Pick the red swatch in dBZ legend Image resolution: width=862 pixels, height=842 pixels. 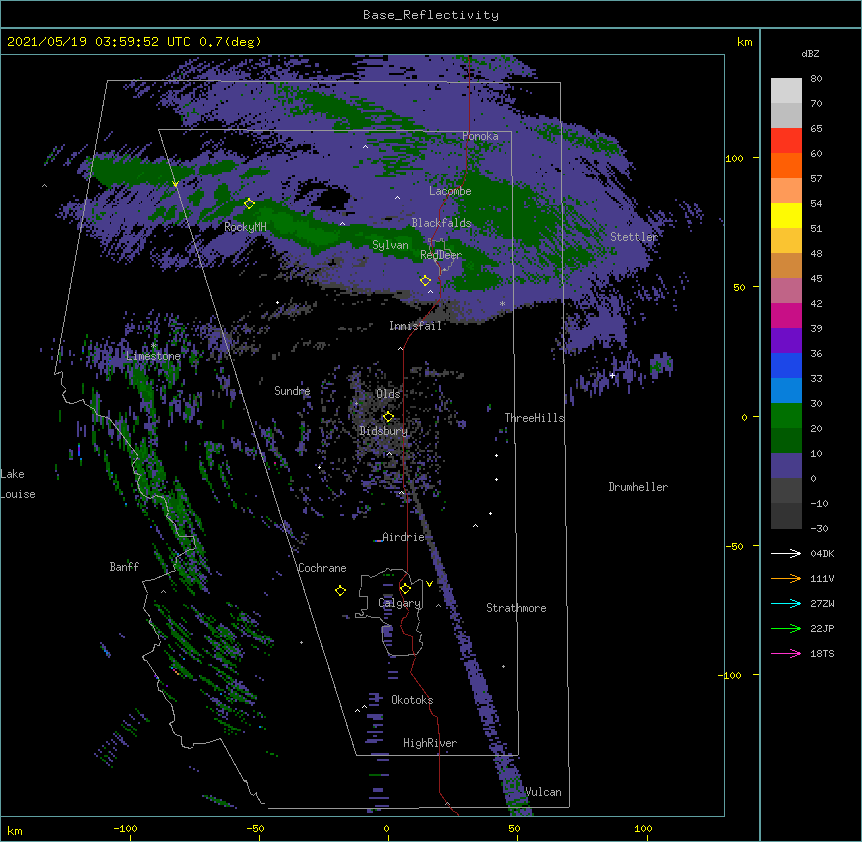[786, 140]
